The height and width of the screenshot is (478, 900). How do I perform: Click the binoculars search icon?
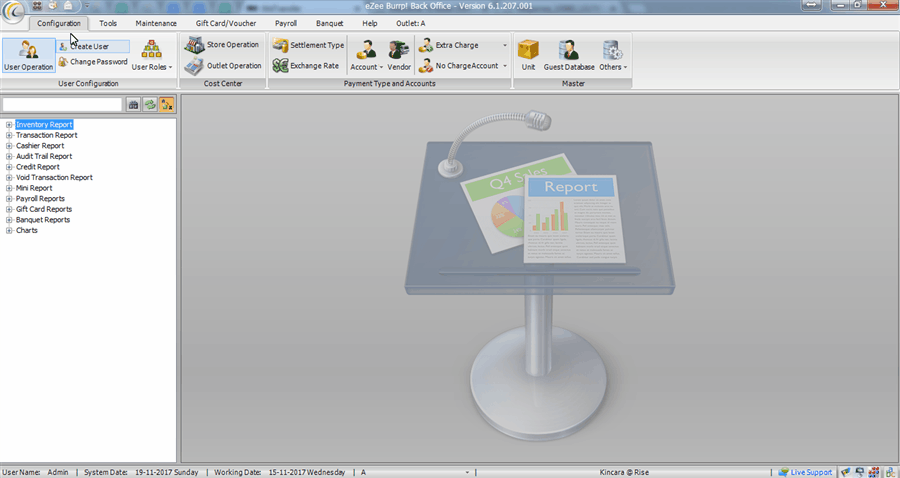point(133,104)
